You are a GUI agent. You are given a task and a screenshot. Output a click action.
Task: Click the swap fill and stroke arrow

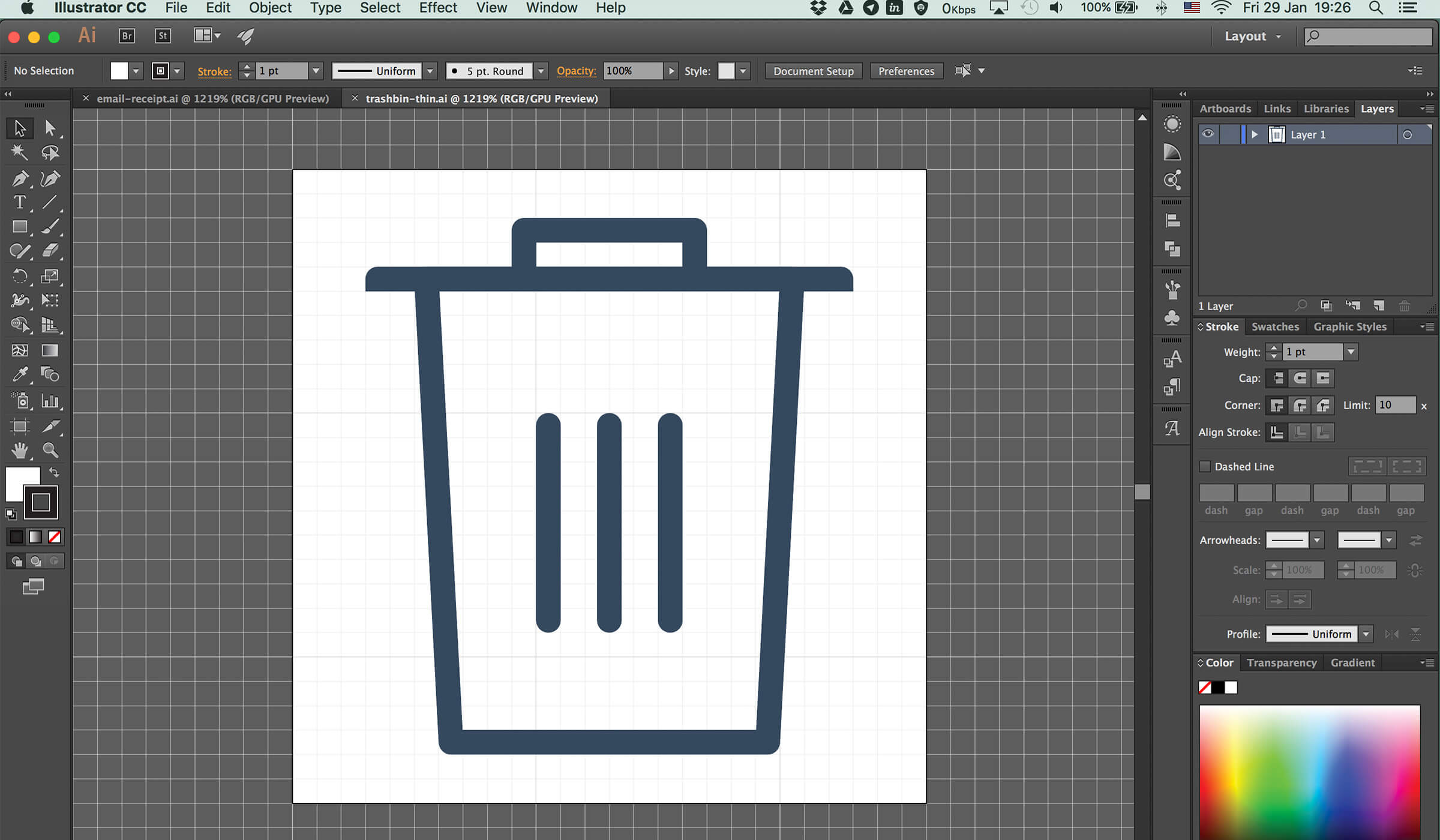(x=54, y=472)
